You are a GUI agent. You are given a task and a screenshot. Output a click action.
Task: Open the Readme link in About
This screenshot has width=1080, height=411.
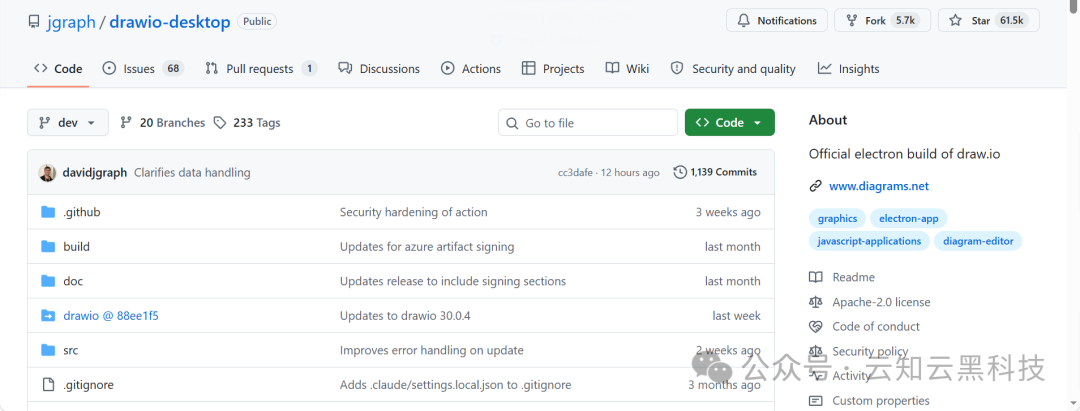point(842,277)
